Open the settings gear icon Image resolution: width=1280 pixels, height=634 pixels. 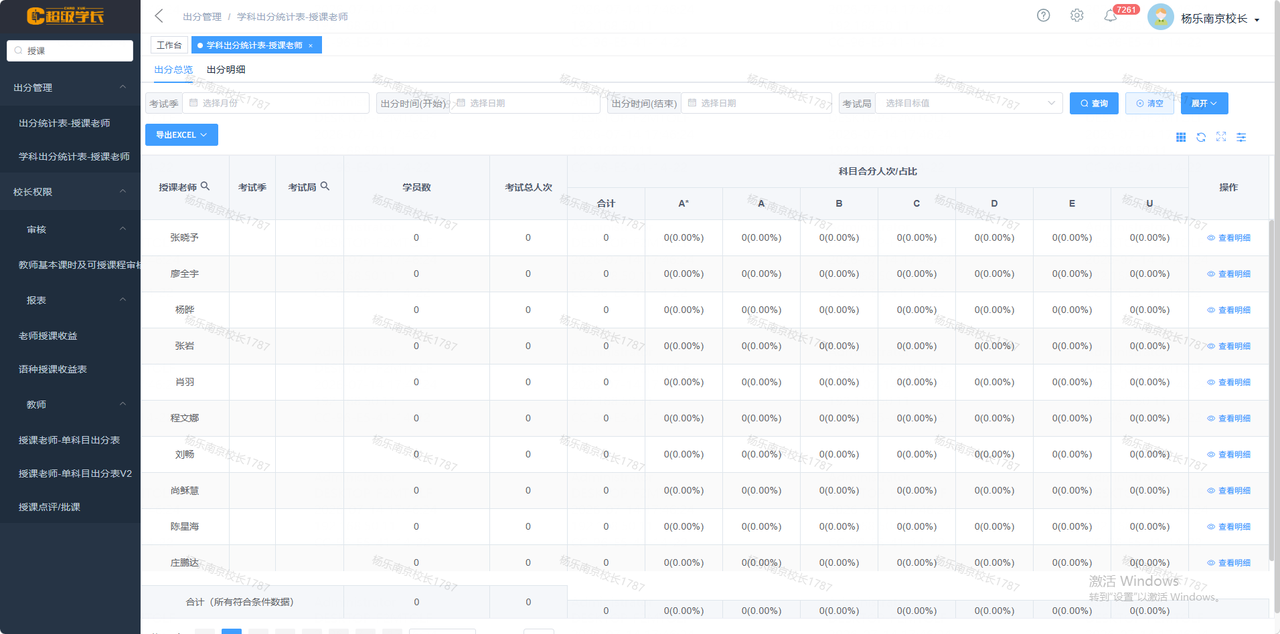tap(1077, 16)
